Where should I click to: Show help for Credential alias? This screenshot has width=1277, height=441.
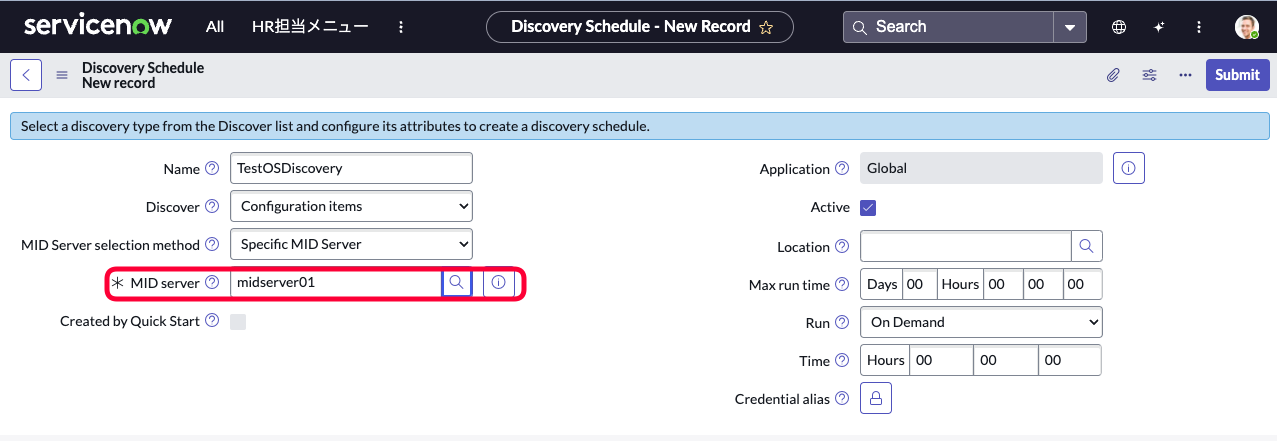click(842, 398)
